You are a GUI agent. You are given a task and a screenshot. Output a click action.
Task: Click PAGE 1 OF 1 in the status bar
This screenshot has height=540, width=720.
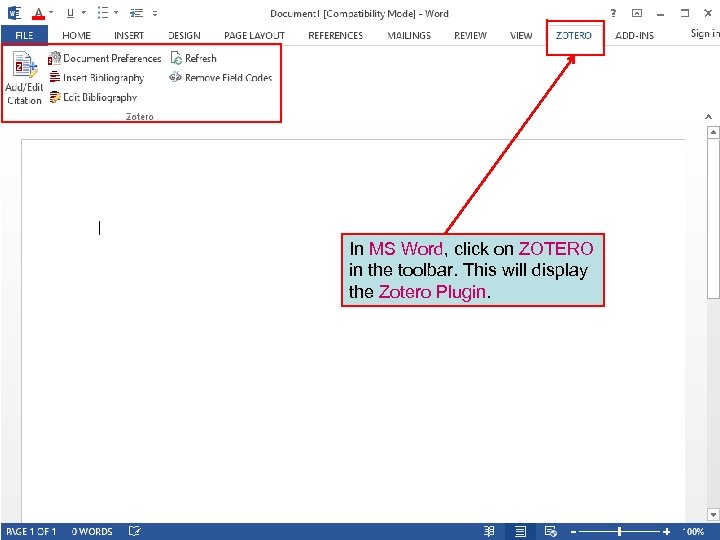tap(31, 532)
